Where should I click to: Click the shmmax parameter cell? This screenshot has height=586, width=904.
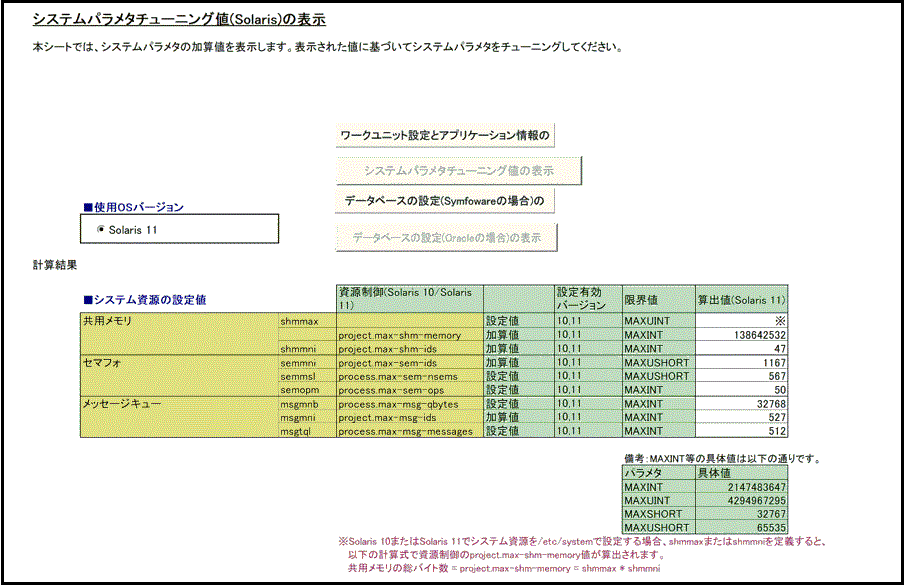pos(307,321)
